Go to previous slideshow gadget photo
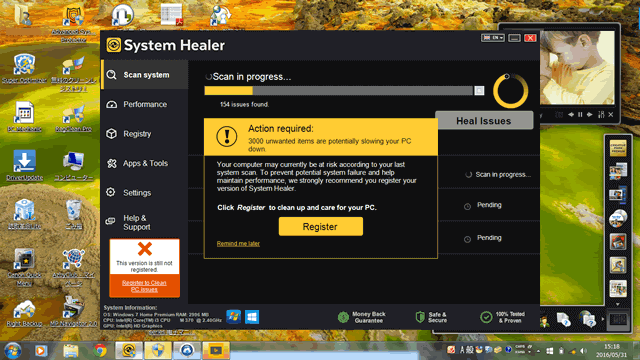 tap(571, 115)
